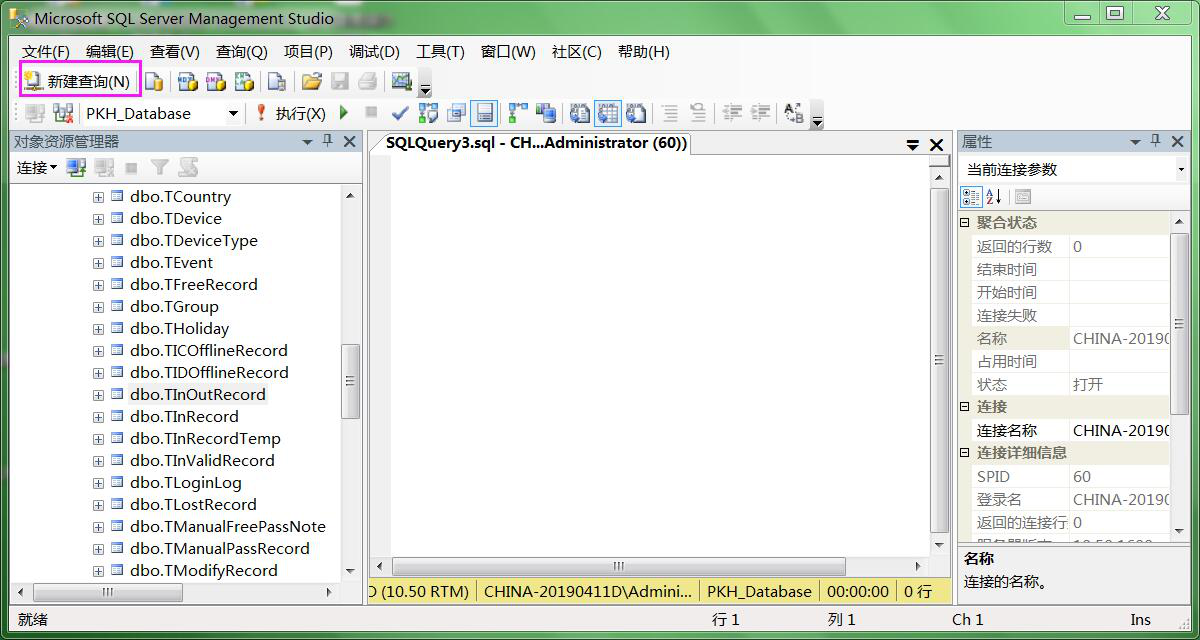The width and height of the screenshot is (1200, 640).
Task: Click the Print icon in toolbar
Action: pyautogui.click(x=368, y=82)
